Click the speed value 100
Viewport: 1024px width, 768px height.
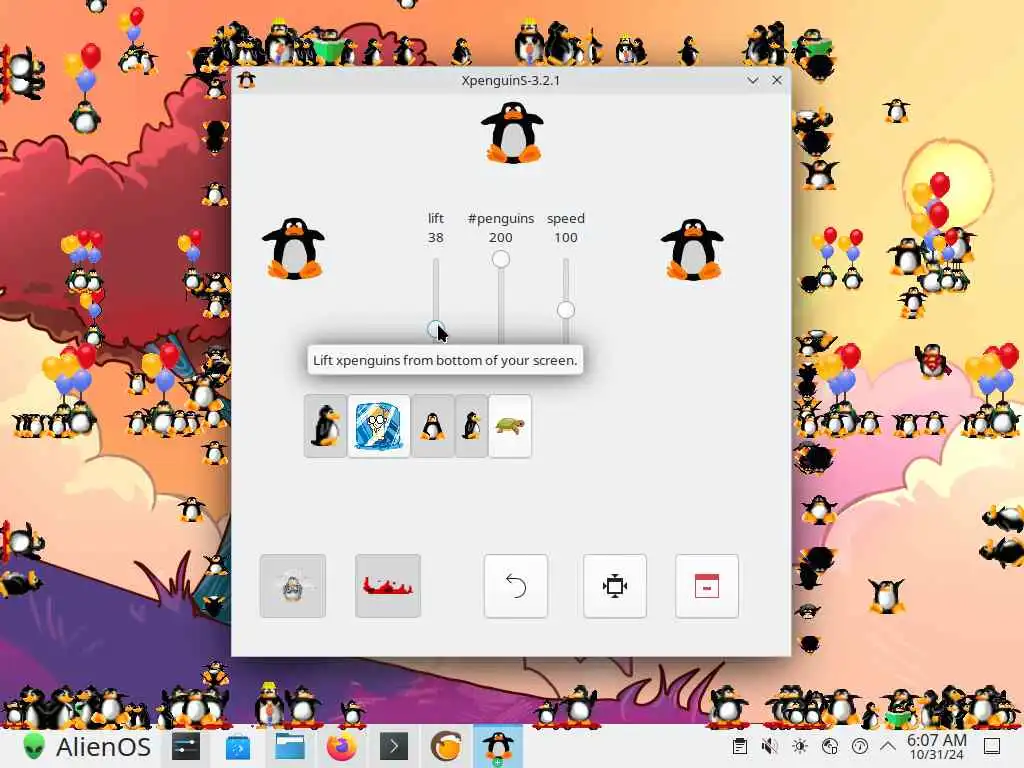(566, 238)
